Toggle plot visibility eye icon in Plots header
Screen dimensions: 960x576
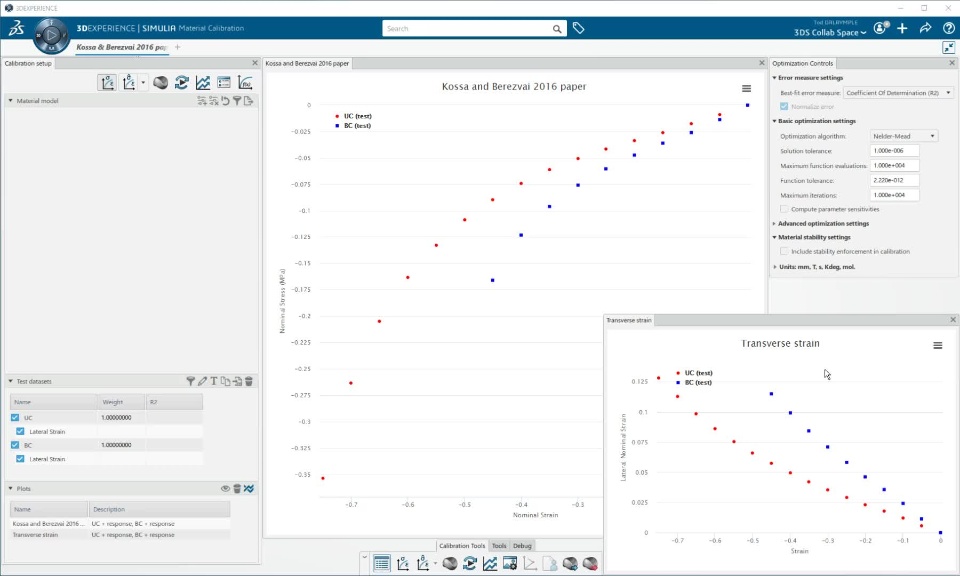[x=225, y=488]
